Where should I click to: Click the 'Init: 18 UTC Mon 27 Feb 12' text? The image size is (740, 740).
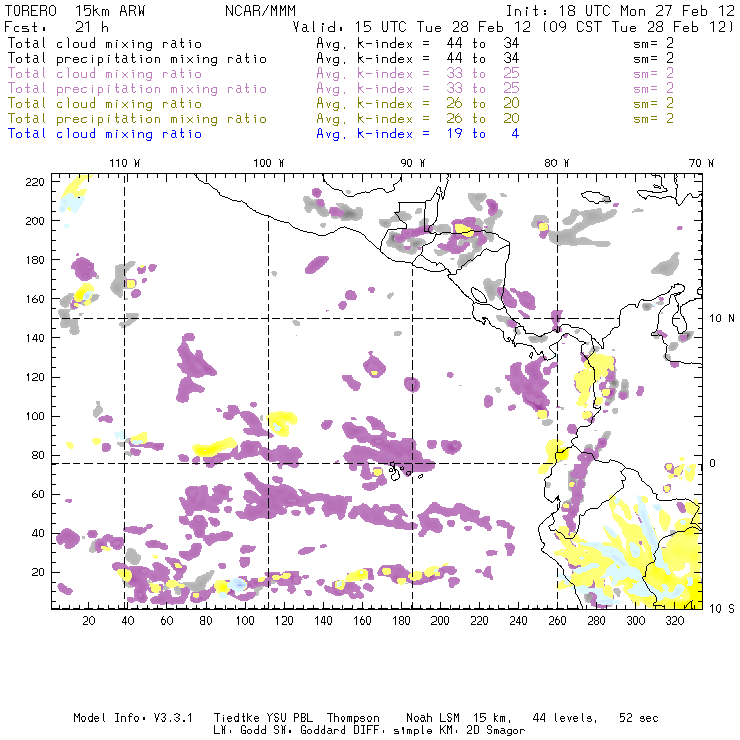[x=620, y=11]
